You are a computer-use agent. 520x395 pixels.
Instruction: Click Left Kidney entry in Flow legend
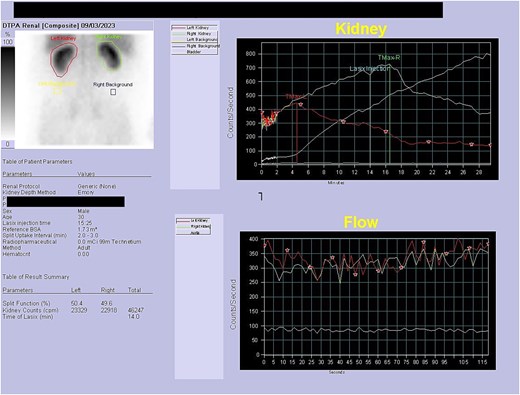pos(193,220)
